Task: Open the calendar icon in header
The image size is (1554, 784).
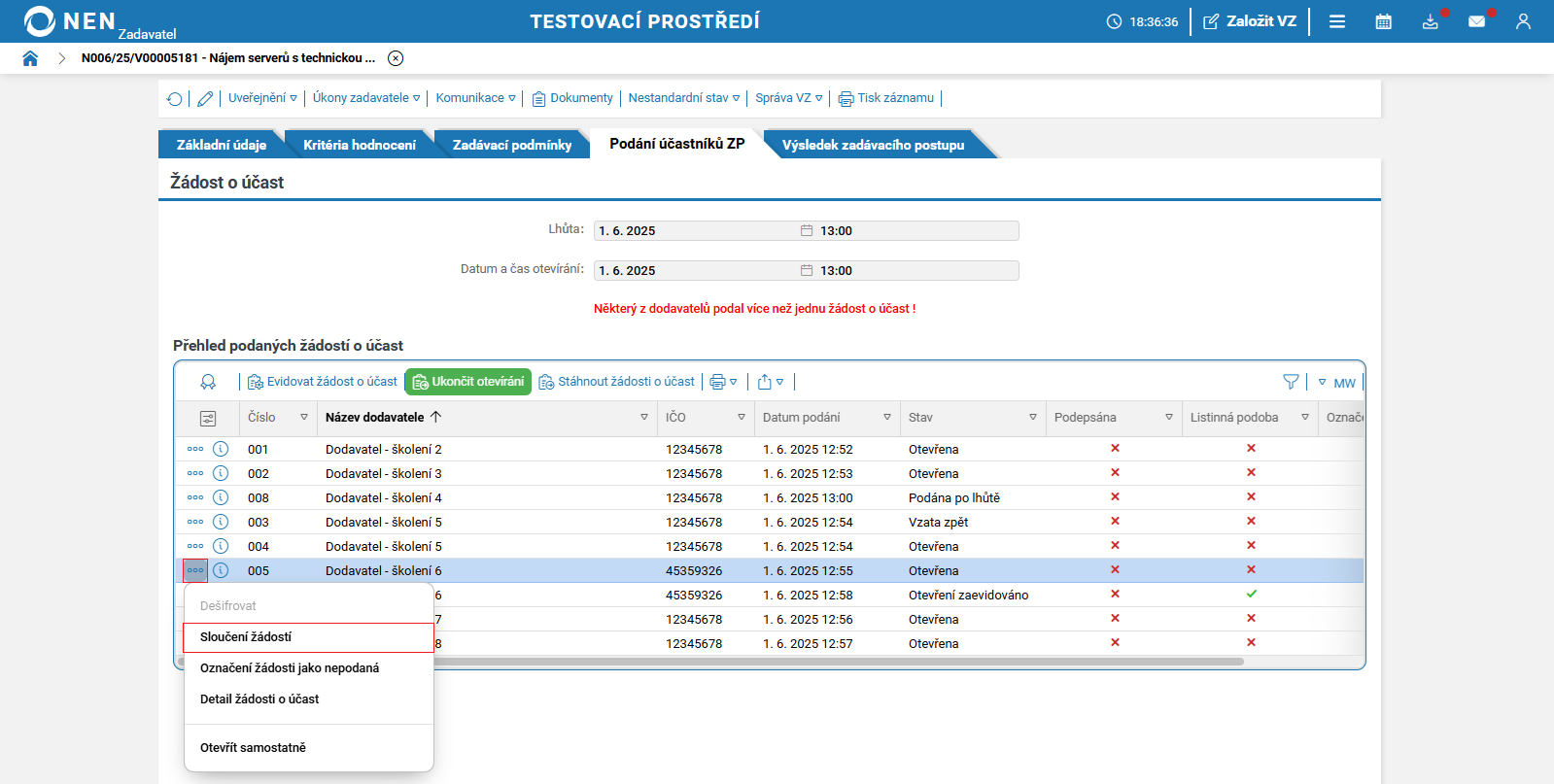Action: click(1384, 21)
